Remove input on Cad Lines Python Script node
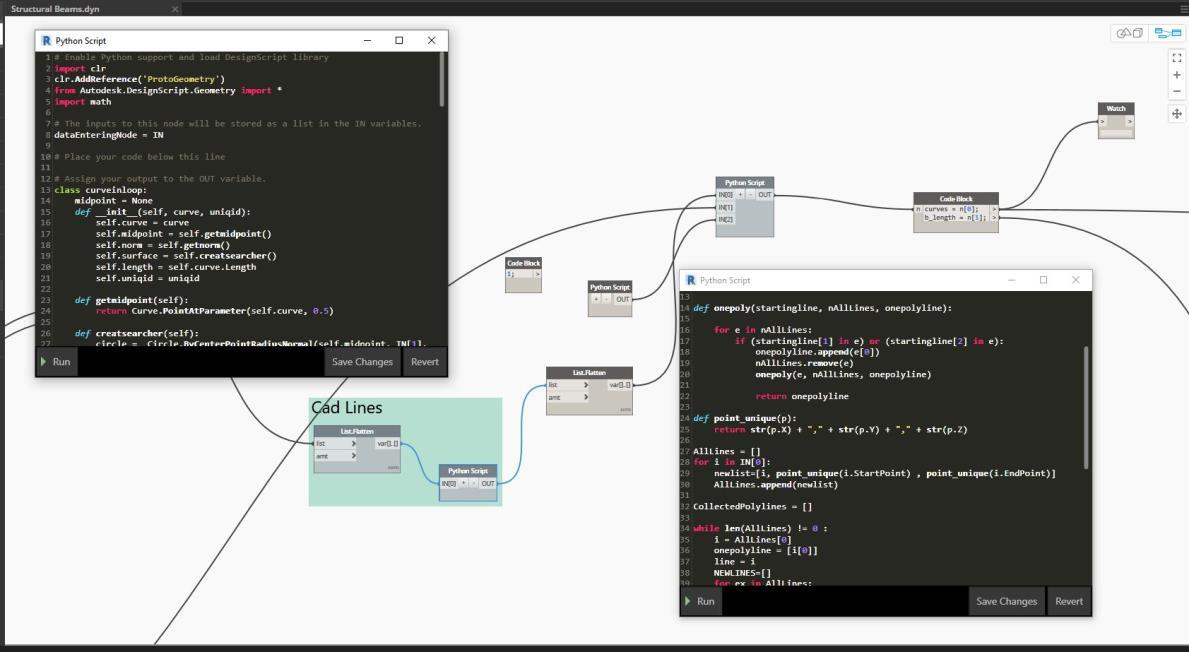Screen dimensions: 1189x652 pos(474,483)
